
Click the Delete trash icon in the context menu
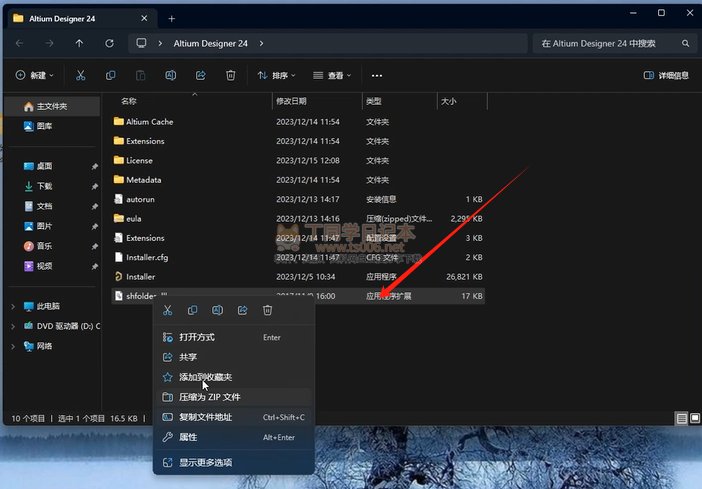pos(267,311)
